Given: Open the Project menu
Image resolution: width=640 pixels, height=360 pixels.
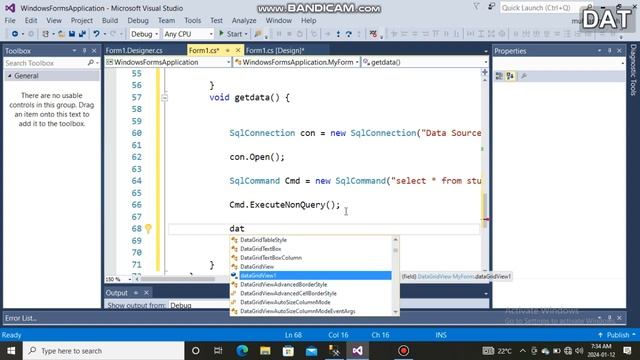Looking at the screenshot, I should (x=82, y=20).
